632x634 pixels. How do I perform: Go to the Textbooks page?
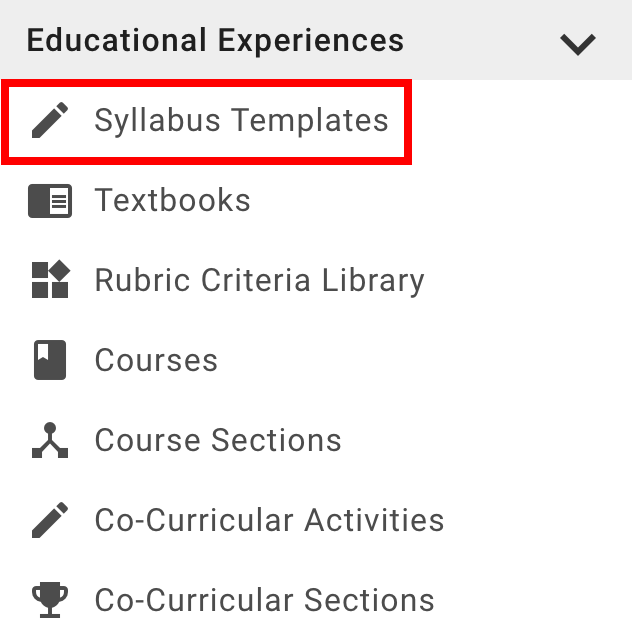coord(172,201)
